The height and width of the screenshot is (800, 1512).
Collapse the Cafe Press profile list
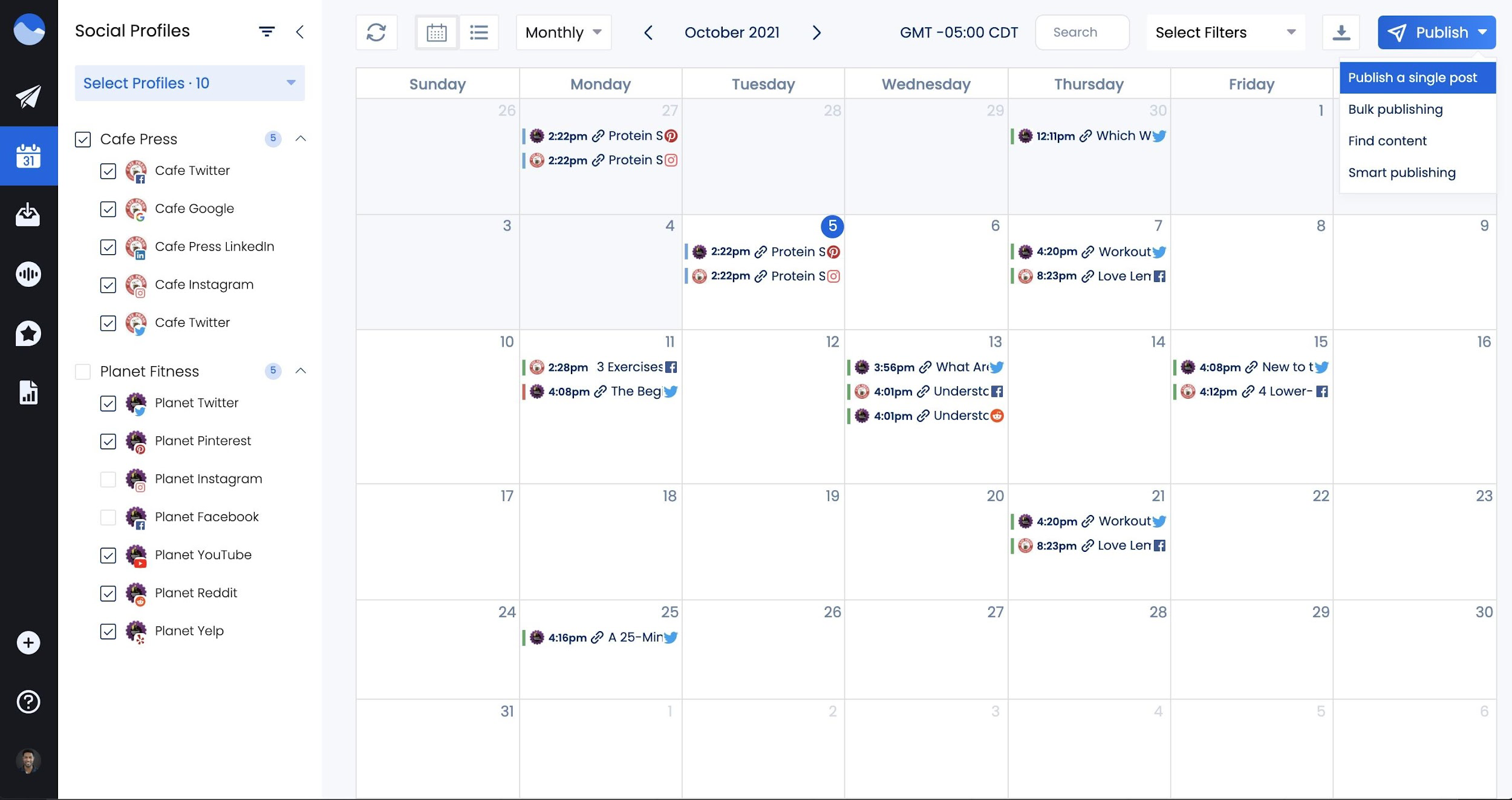coord(301,139)
